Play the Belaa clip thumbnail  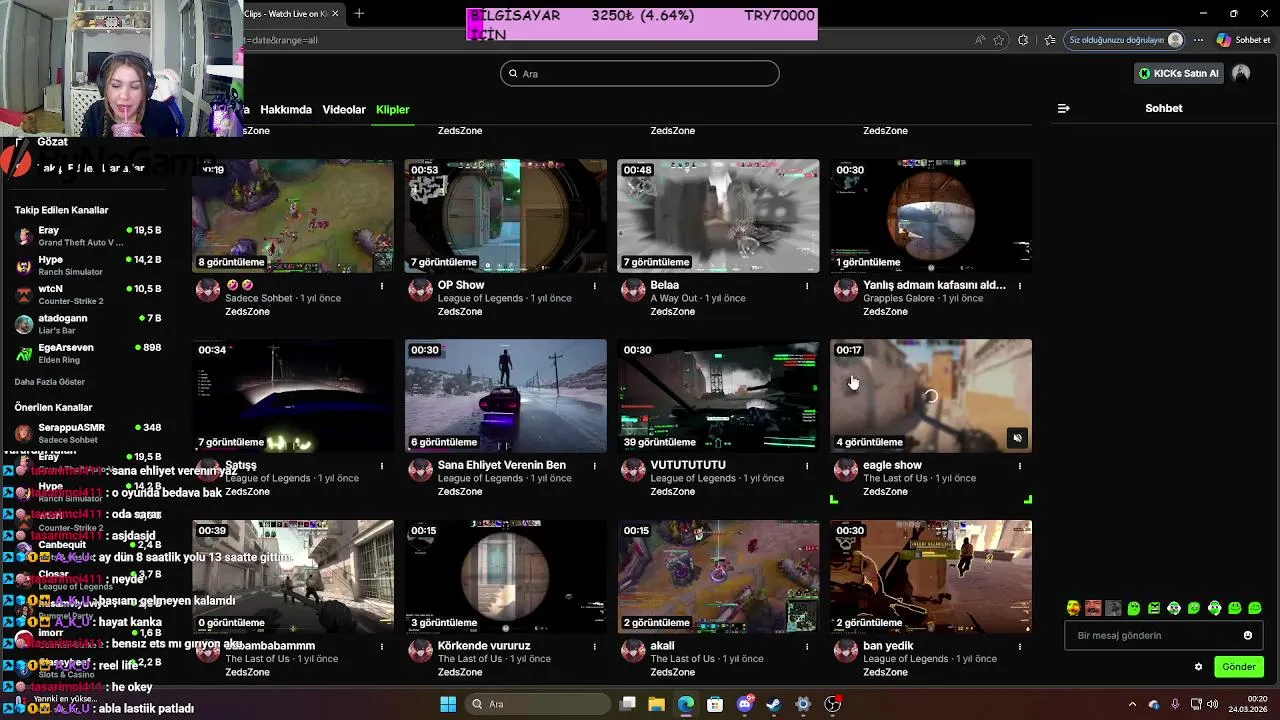point(718,216)
